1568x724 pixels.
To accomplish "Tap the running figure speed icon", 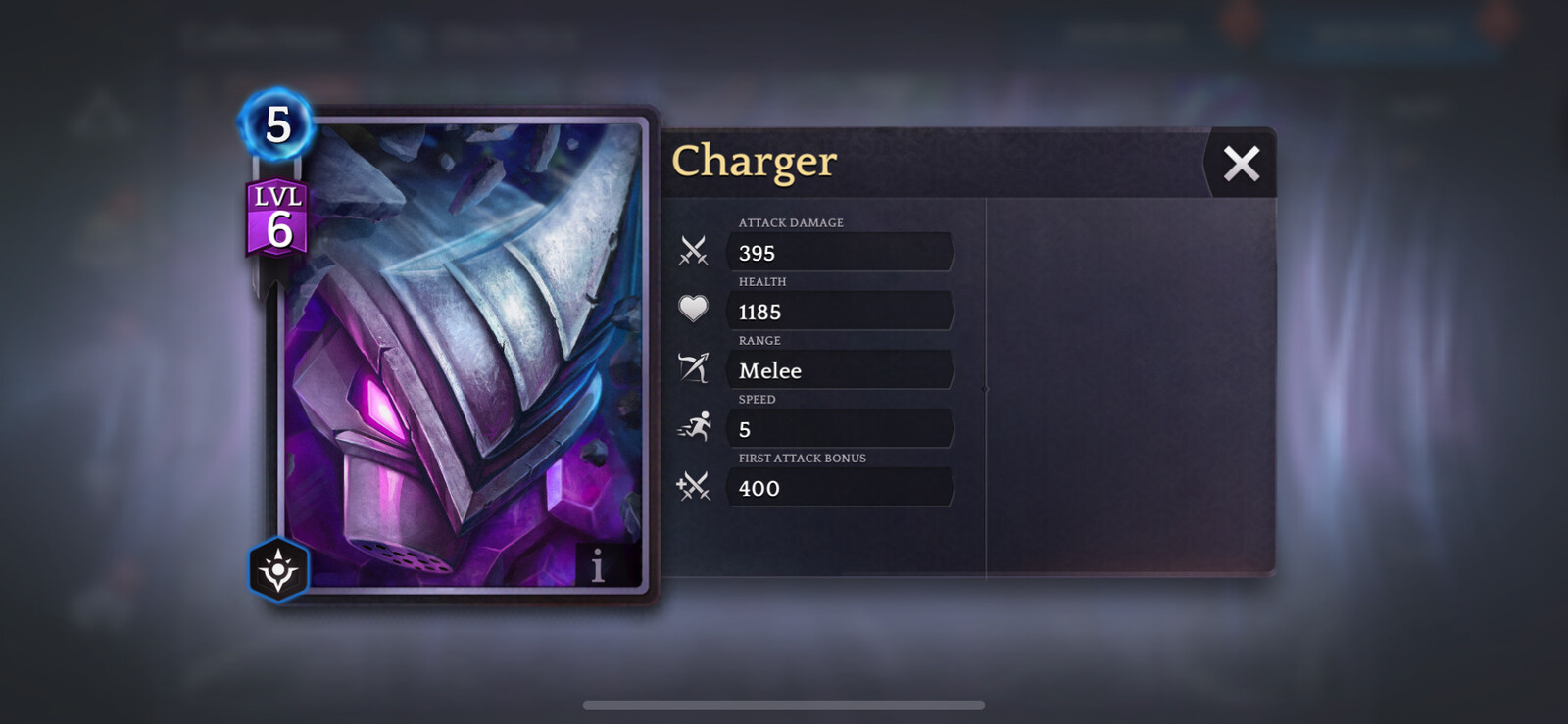I will click(x=694, y=427).
